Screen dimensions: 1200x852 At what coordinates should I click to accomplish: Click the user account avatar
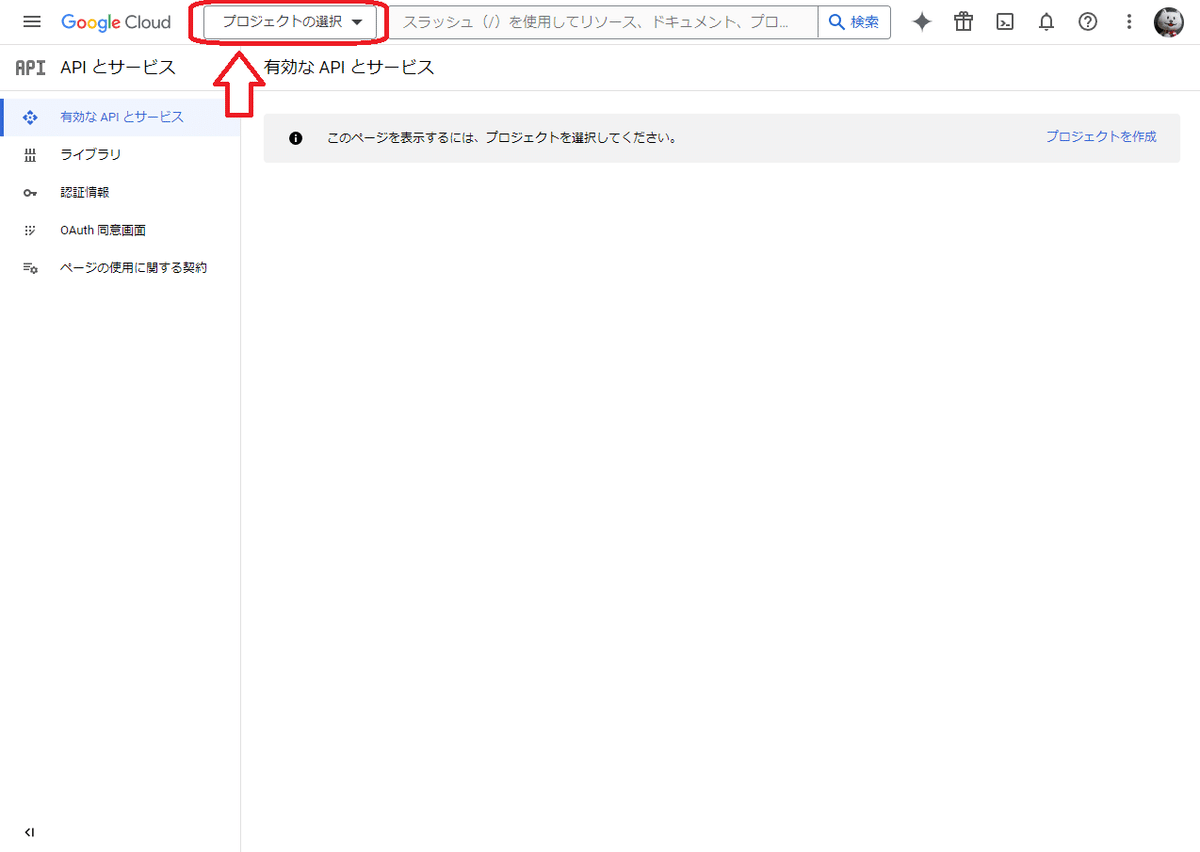coord(1169,22)
